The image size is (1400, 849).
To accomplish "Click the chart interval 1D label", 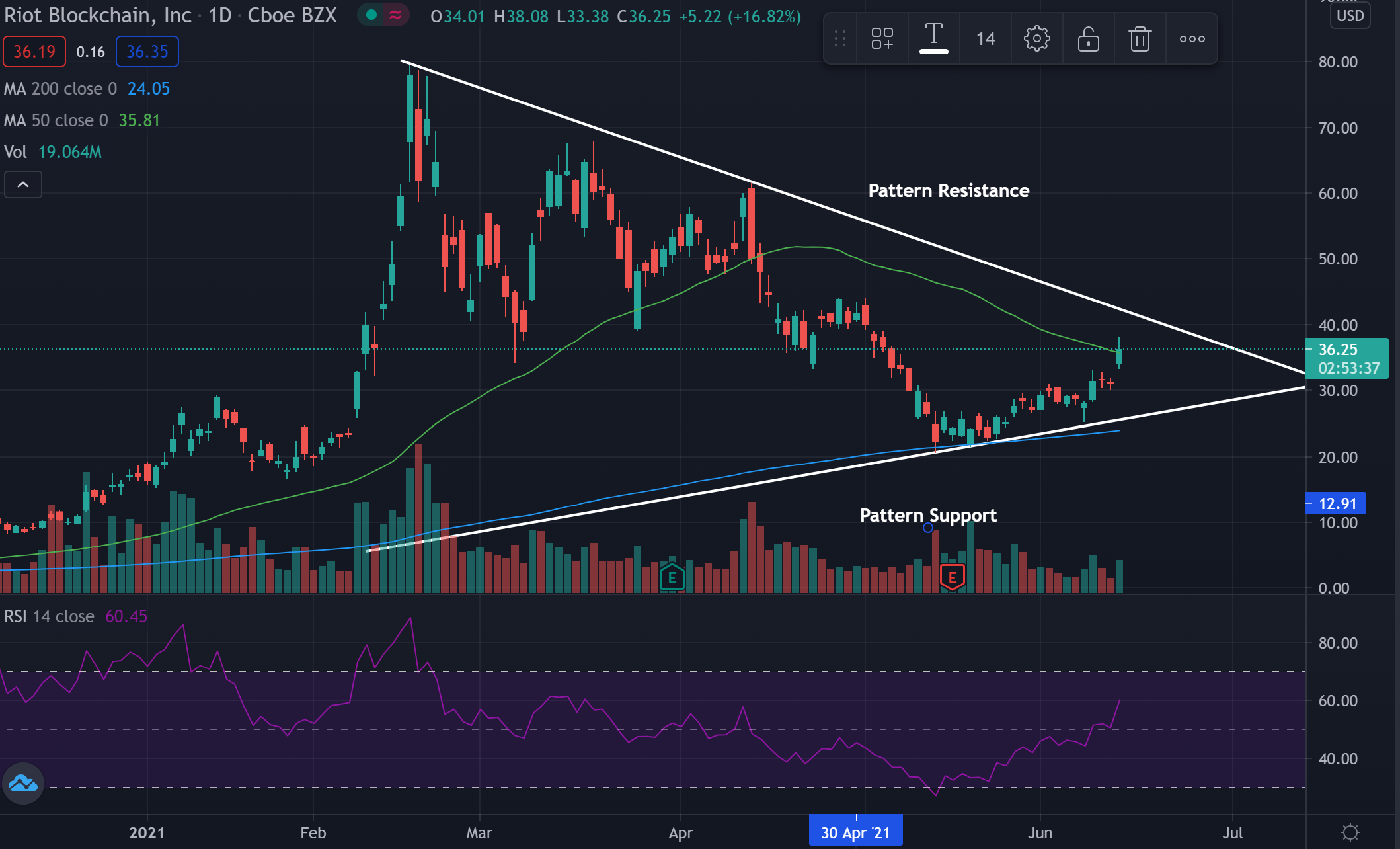I will pyautogui.click(x=220, y=15).
